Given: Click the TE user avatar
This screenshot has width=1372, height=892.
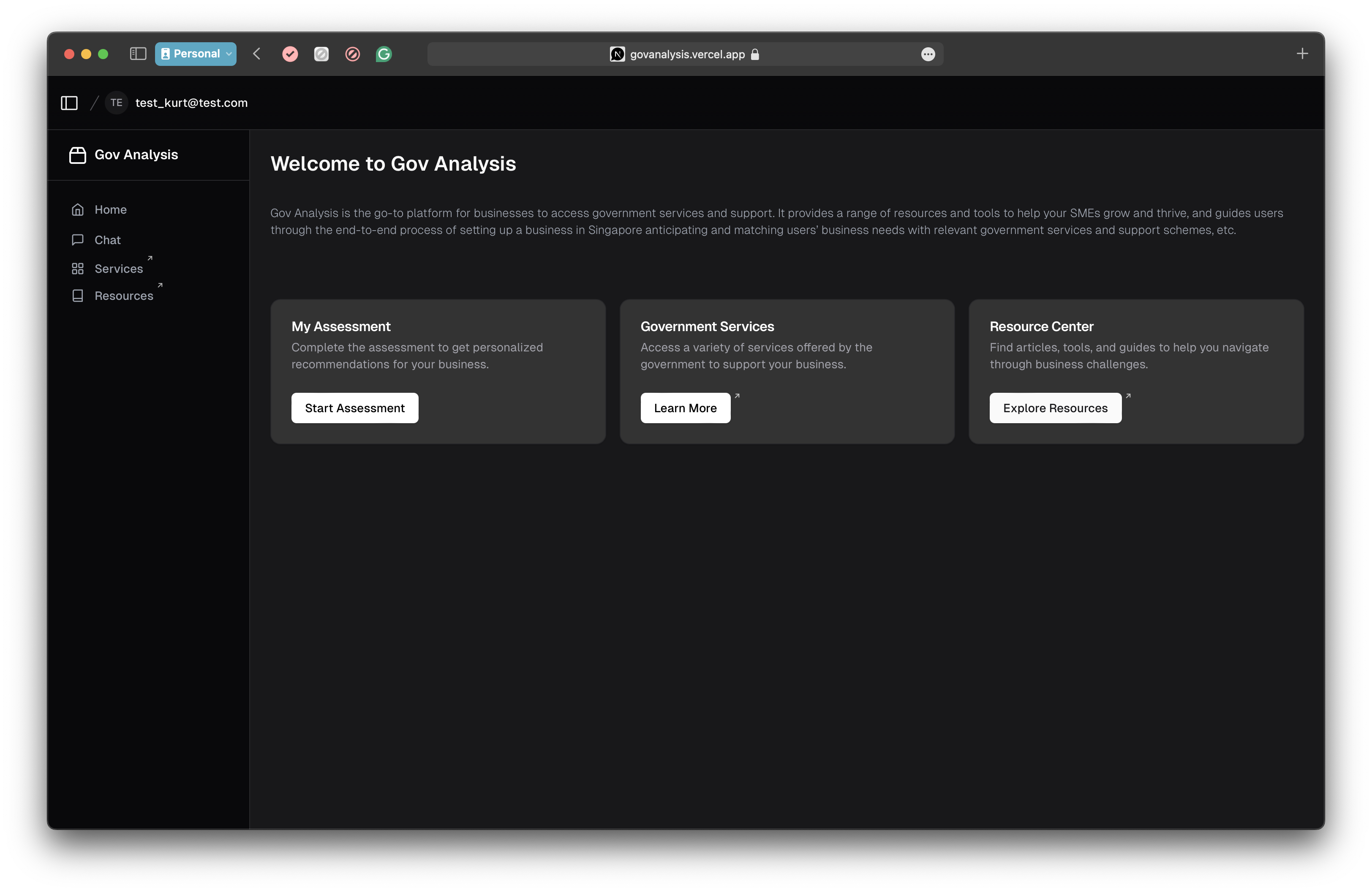Looking at the screenshot, I should point(117,103).
